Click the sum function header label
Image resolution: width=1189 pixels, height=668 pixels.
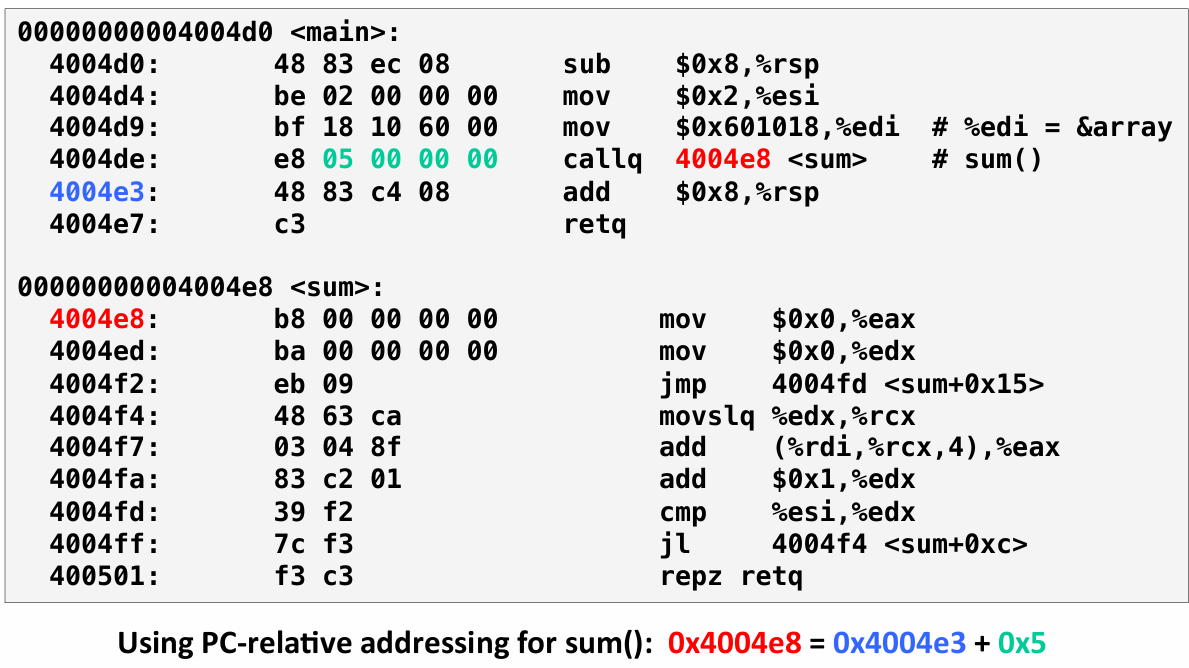200,288
